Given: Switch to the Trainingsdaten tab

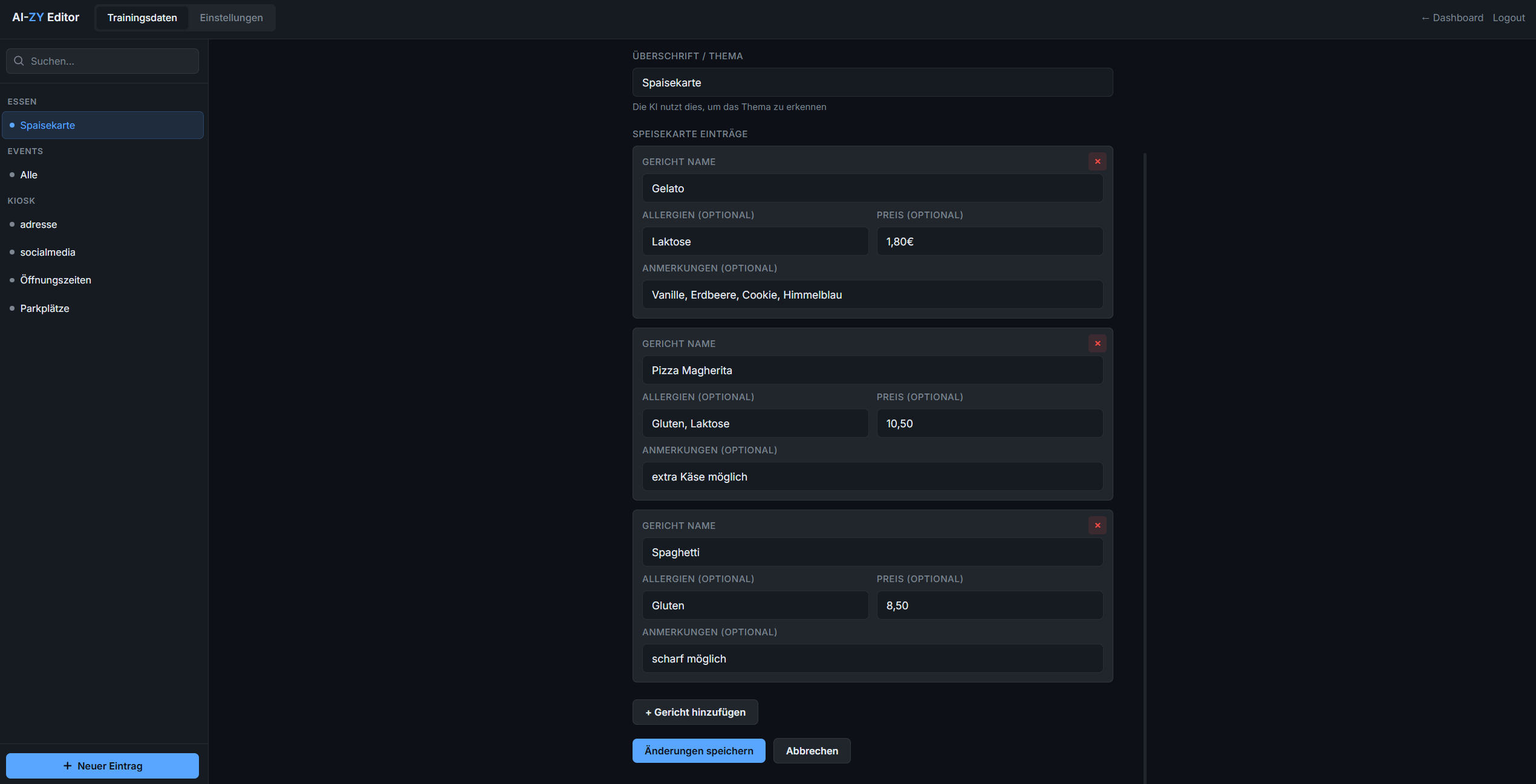Looking at the screenshot, I should coord(142,18).
